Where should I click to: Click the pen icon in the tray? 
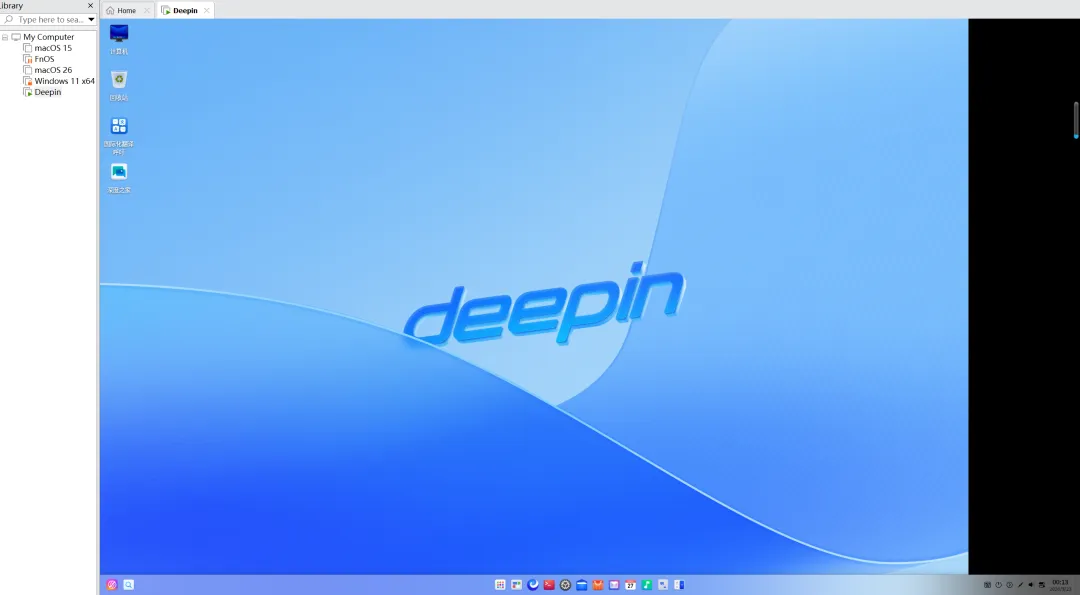pos(1020,585)
